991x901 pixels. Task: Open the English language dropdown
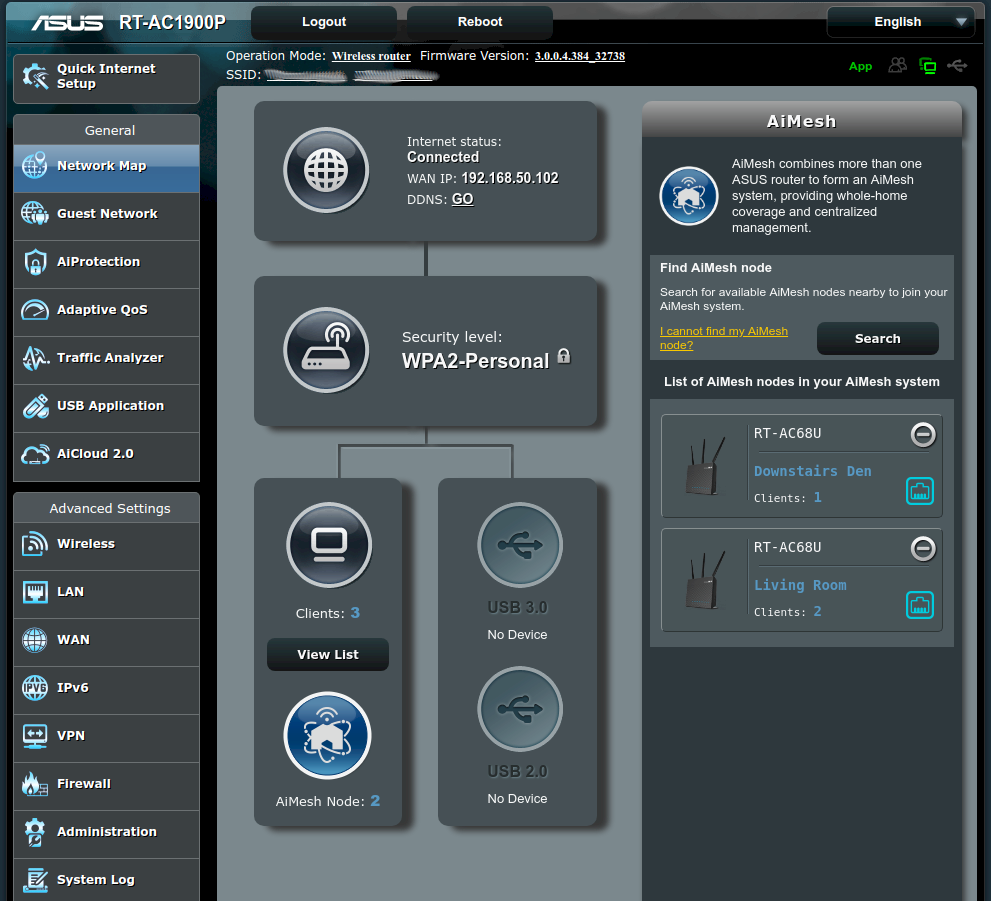901,22
